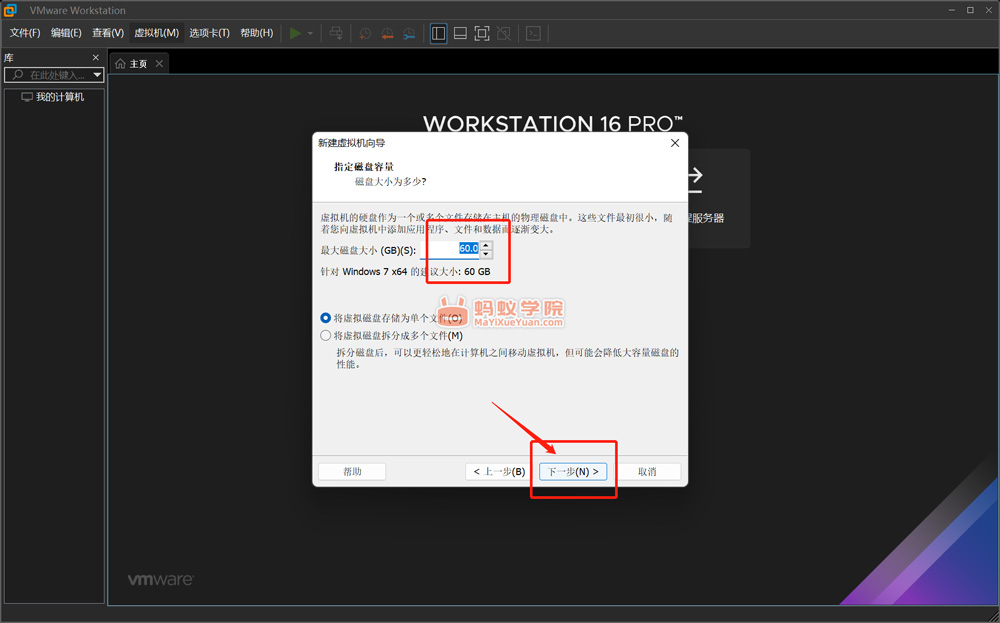Click the 指定磁盘容量 heading text
The image size is (1000, 623).
pyautogui.click(x=364, y=167)
